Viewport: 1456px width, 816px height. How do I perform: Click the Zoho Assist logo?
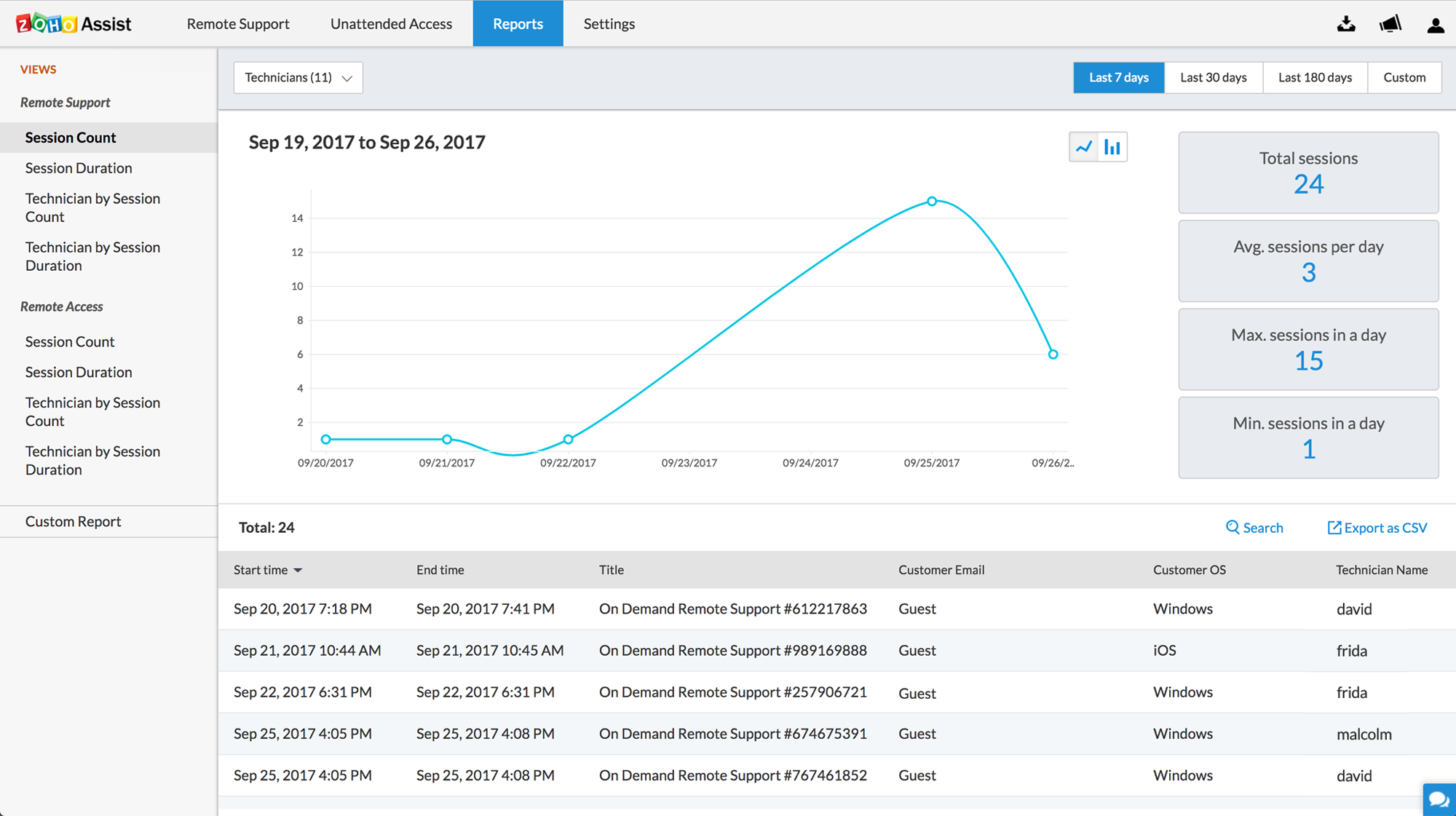[x=74, y=24]
